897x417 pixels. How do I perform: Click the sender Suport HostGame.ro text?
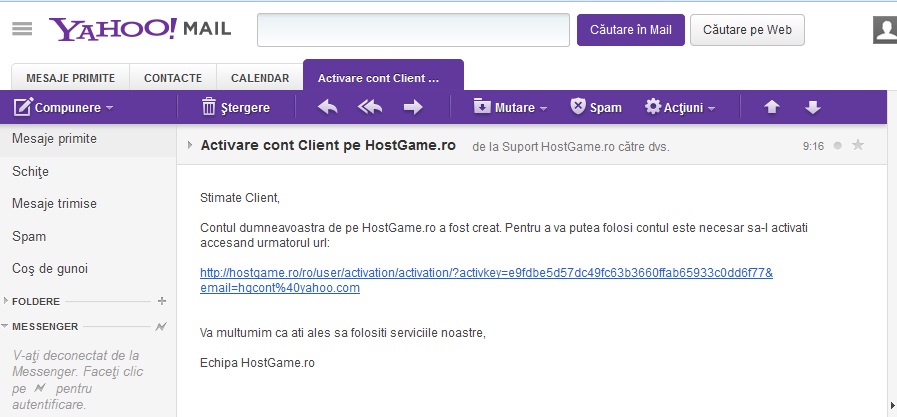click(558, 147)
